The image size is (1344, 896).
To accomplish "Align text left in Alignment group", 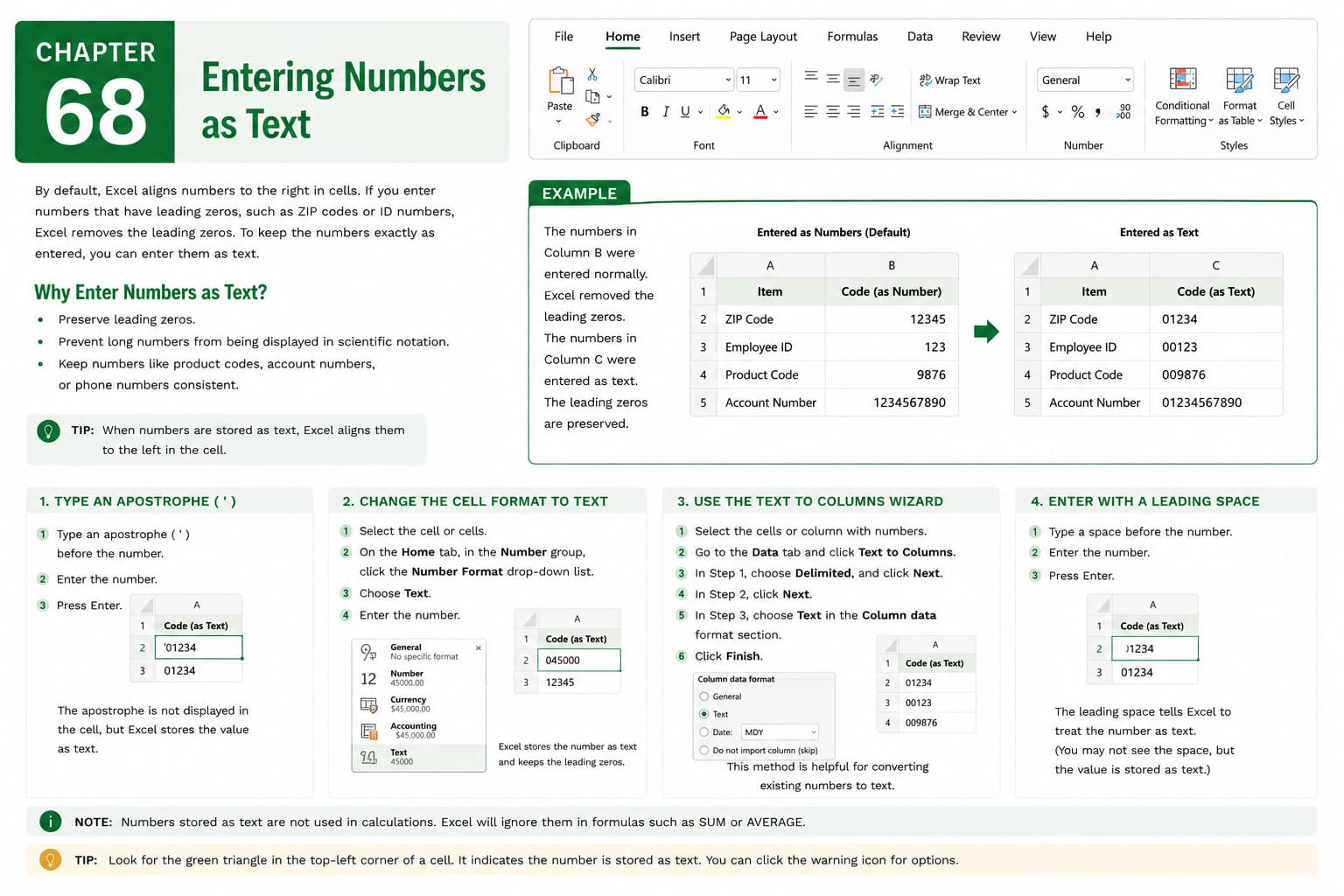I will 811,111.
